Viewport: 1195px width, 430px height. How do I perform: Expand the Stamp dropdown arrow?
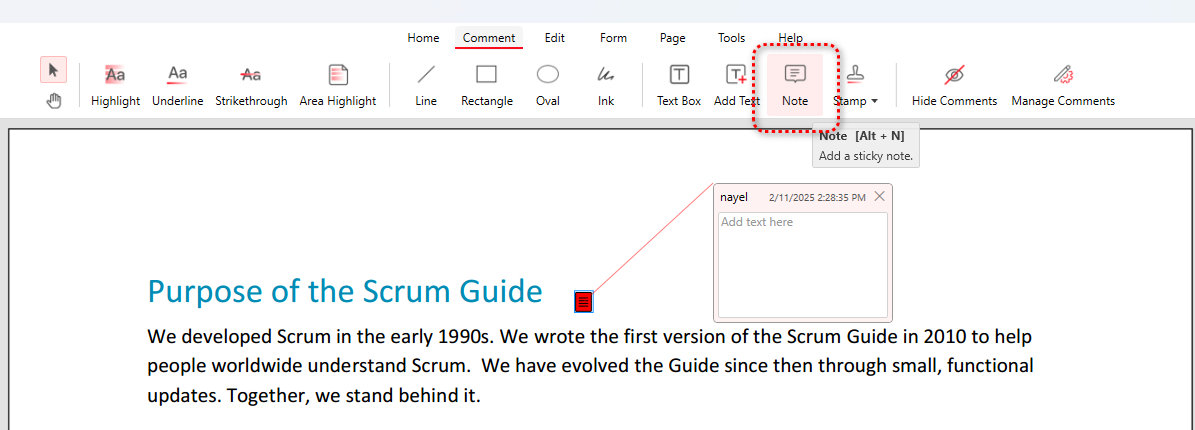point(874,101)
